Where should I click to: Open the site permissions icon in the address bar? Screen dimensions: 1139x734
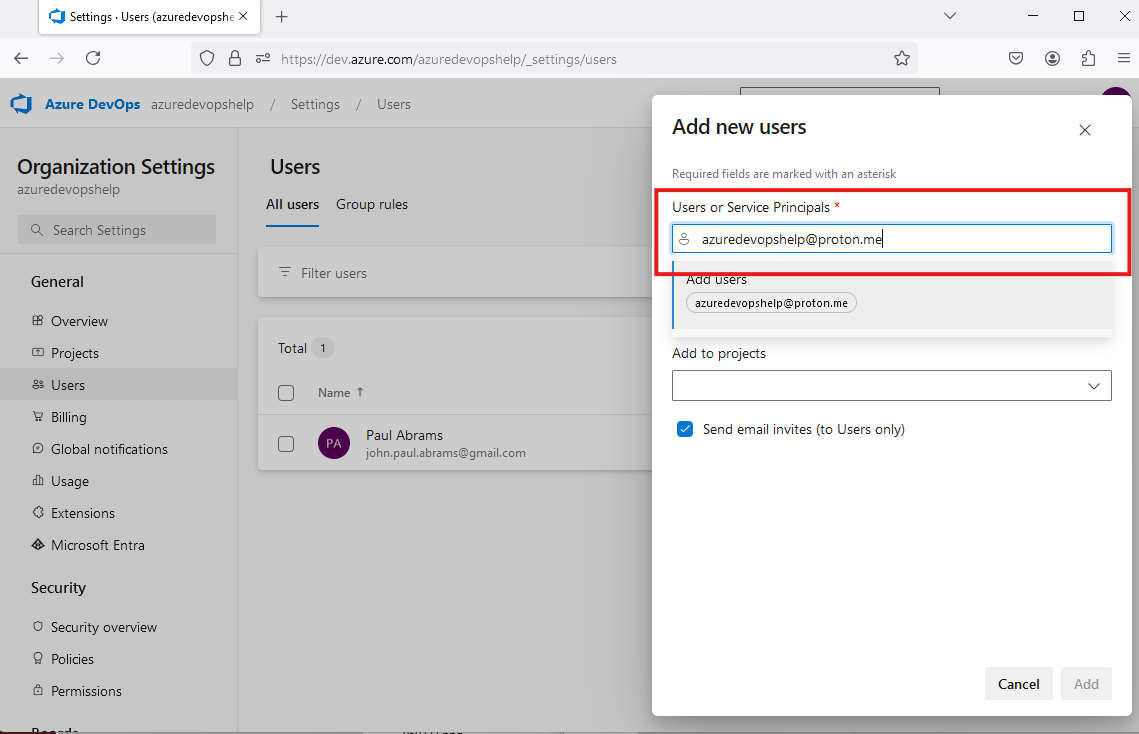click(x=263, y=58)
